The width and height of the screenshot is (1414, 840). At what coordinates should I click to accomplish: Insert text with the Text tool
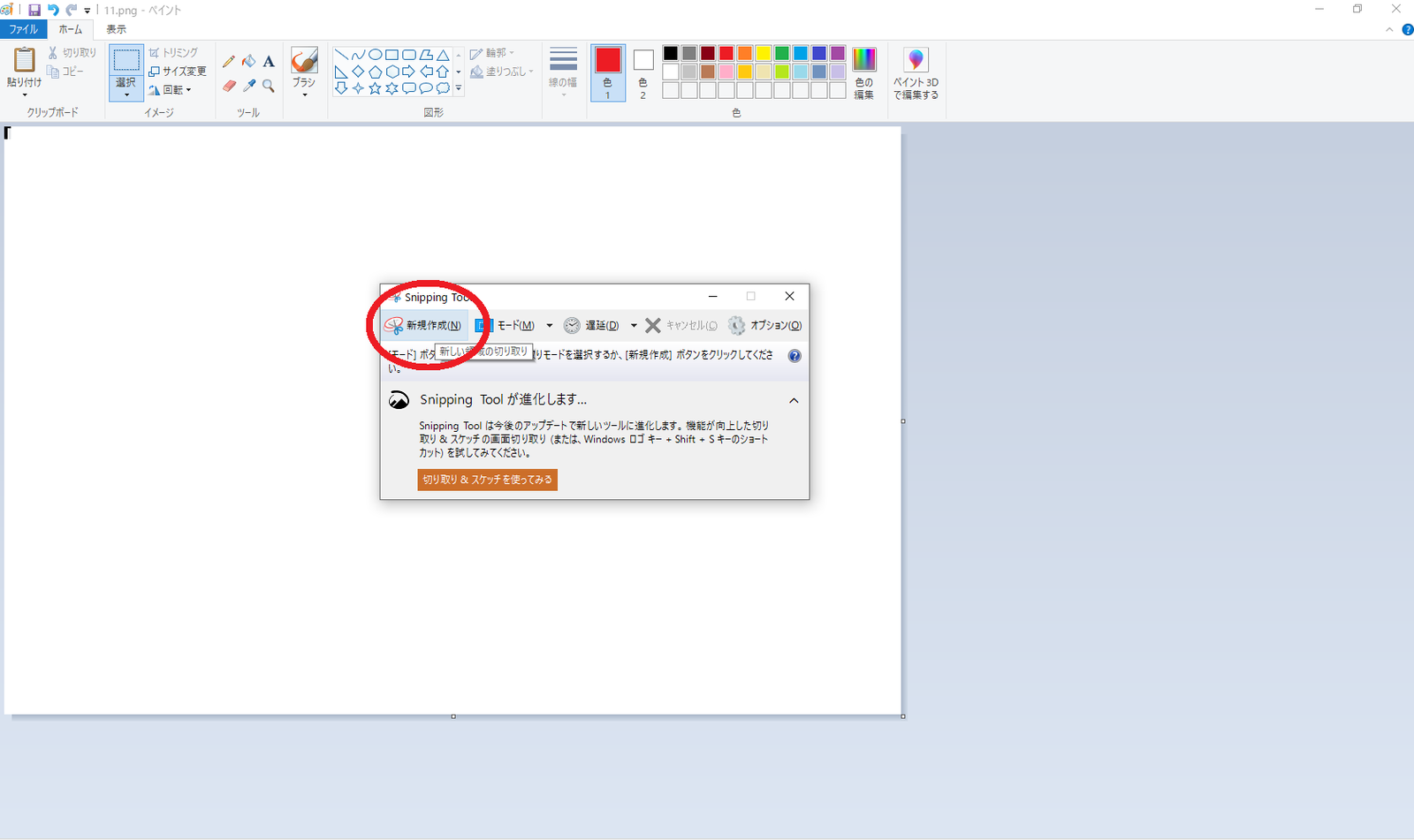point(269,61)
